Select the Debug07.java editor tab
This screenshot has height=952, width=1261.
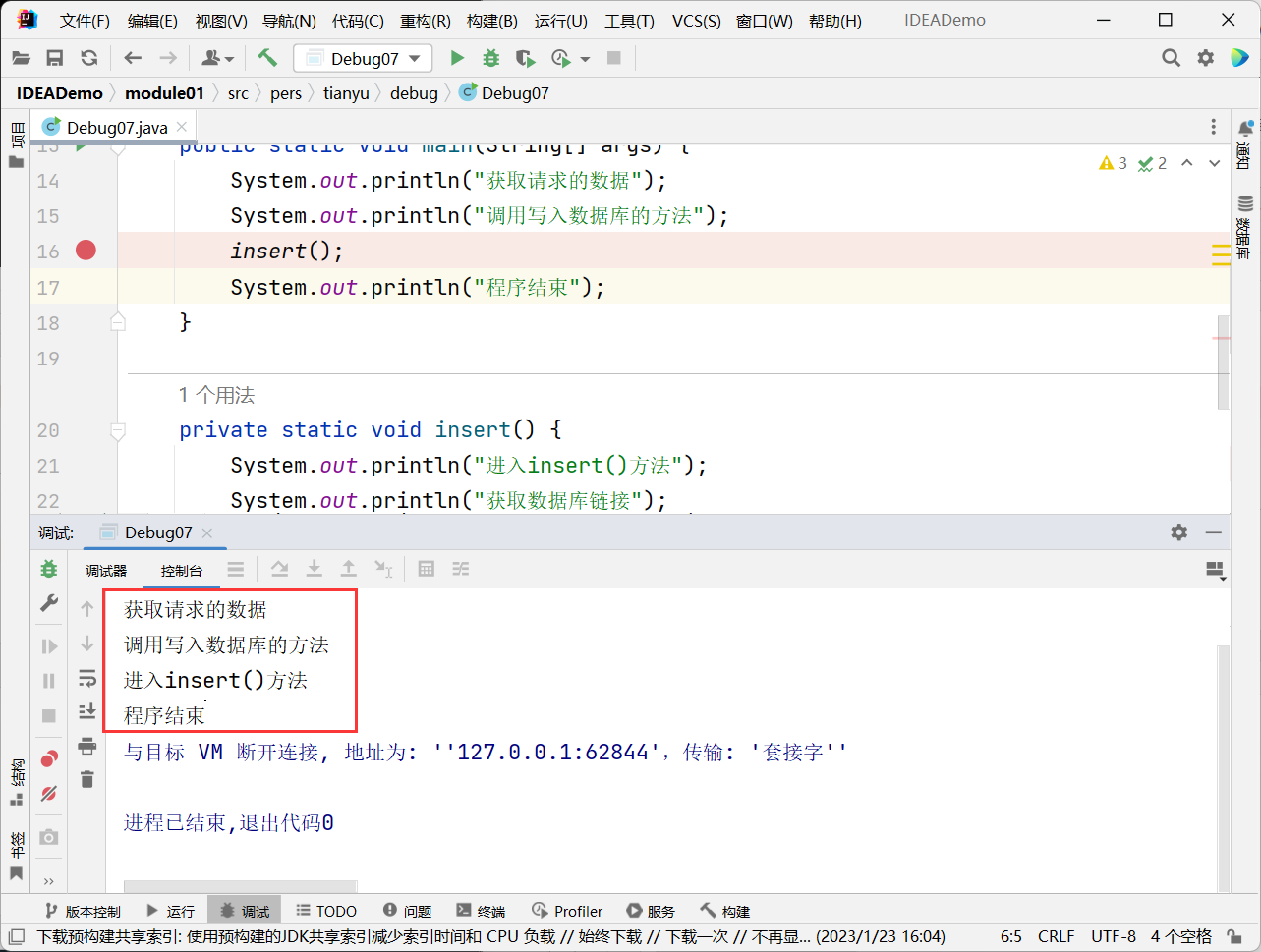click(116, 127)
